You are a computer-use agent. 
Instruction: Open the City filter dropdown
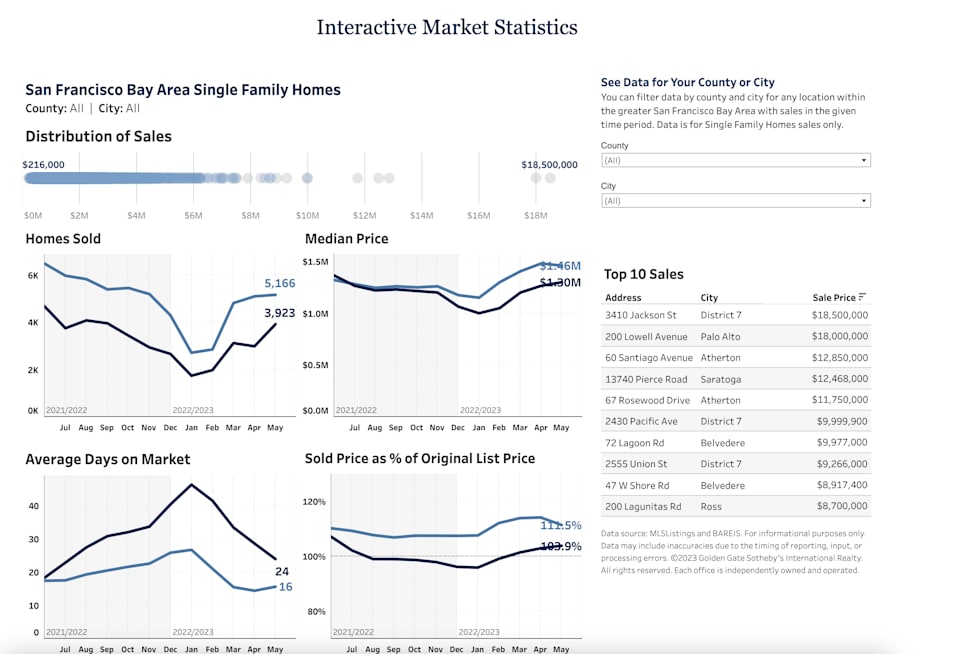pos(864,200)
